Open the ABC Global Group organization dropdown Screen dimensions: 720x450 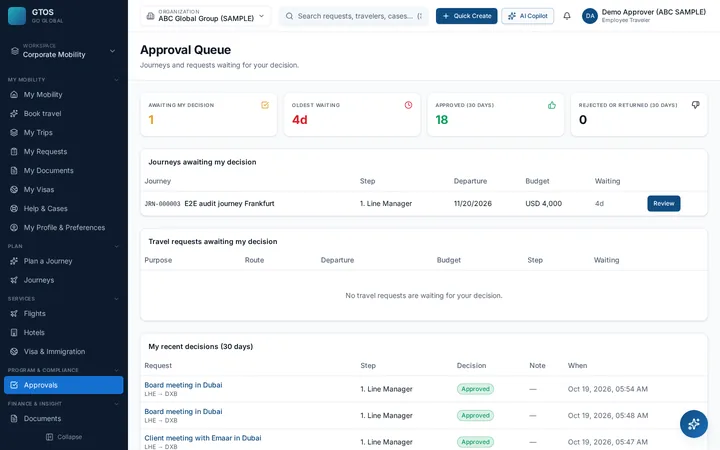tap(206, 16)
